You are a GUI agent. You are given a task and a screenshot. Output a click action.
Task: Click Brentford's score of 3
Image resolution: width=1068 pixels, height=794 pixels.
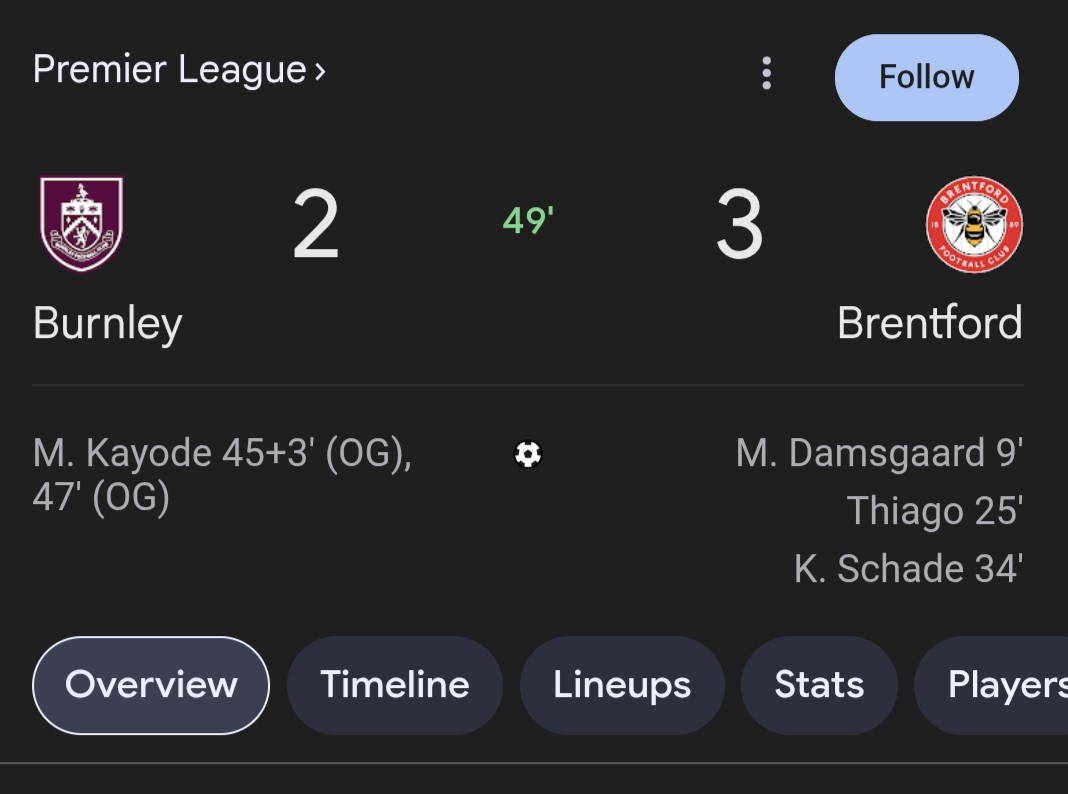click(x=740, y=226)
